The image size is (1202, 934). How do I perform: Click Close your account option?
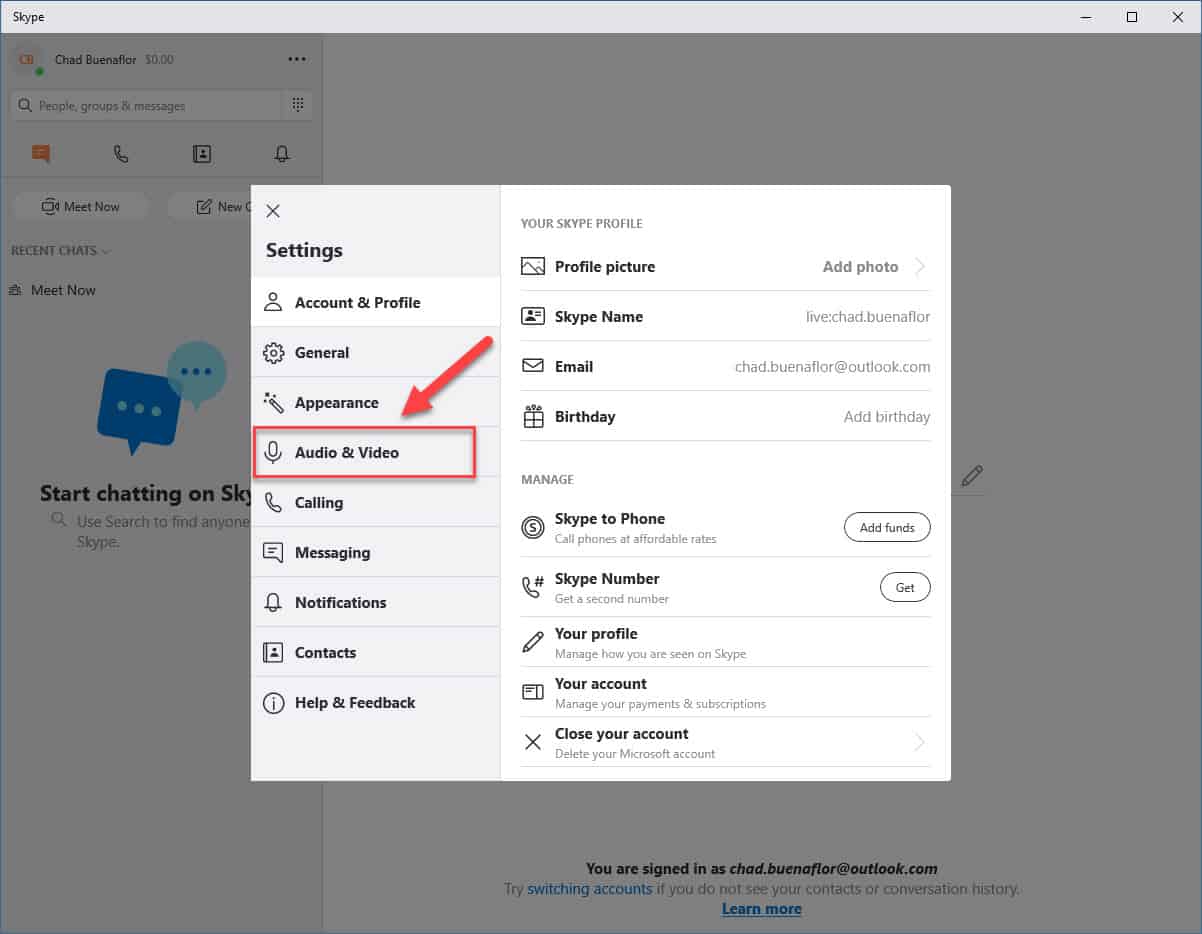726,742
